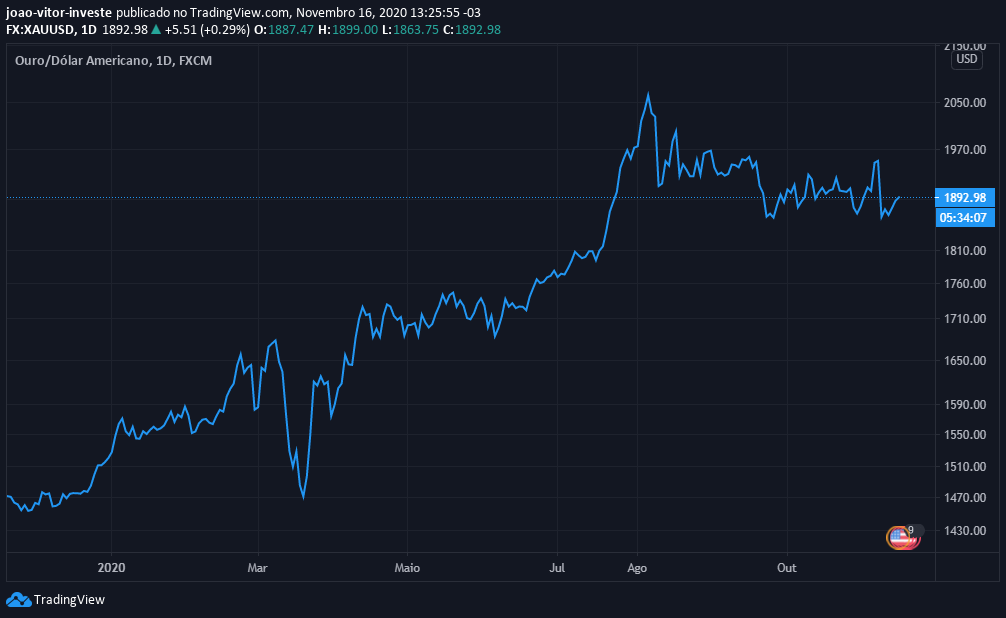Click the Mar label on time axis
This screenshot has height=618, width=1006.
click(x=257, y=568)
